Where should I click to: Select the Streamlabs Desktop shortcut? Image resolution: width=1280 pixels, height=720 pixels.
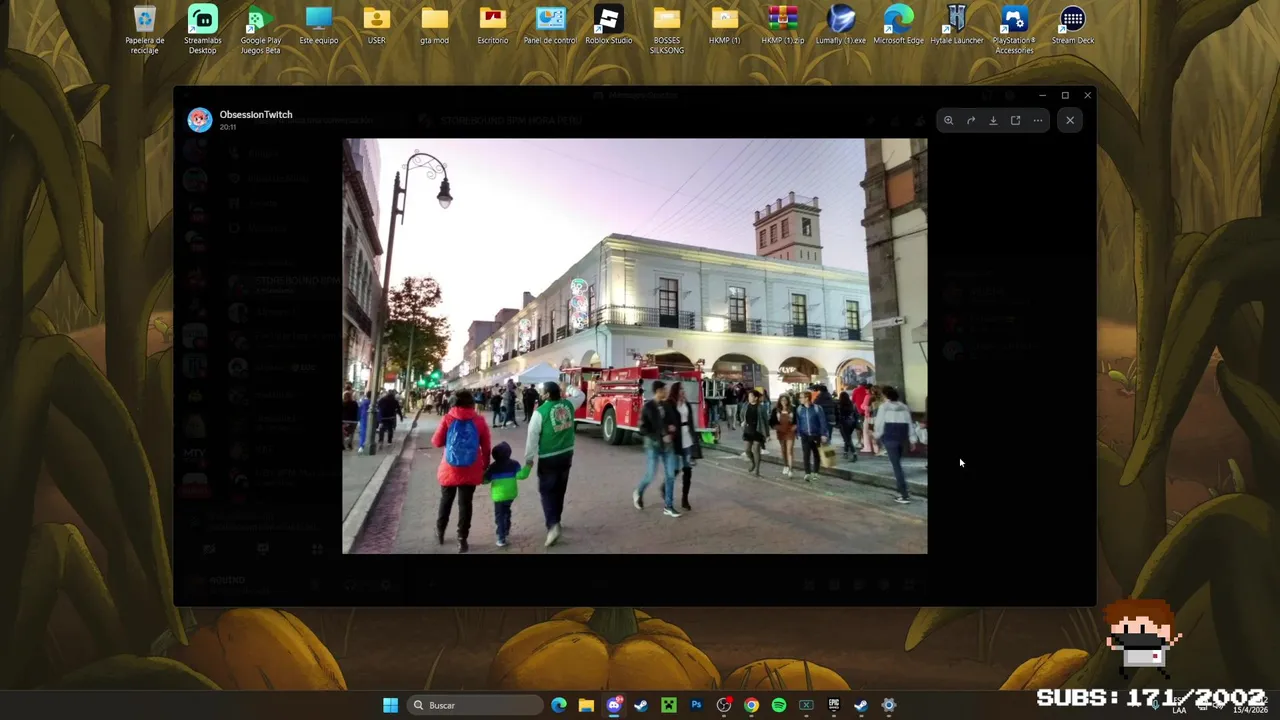pyautogui.click(x=203, y=30)
